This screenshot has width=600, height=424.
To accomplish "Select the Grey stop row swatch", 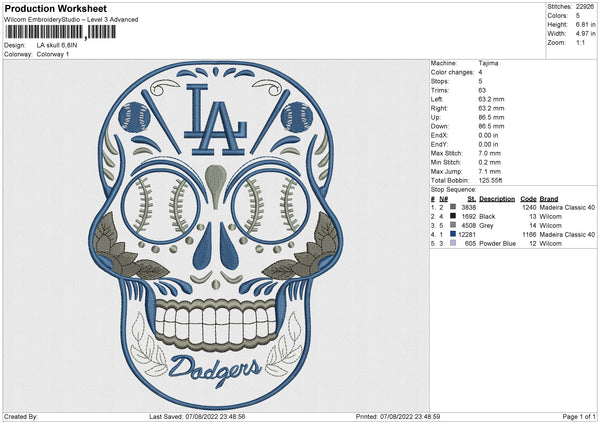I will tap(454, 225).
